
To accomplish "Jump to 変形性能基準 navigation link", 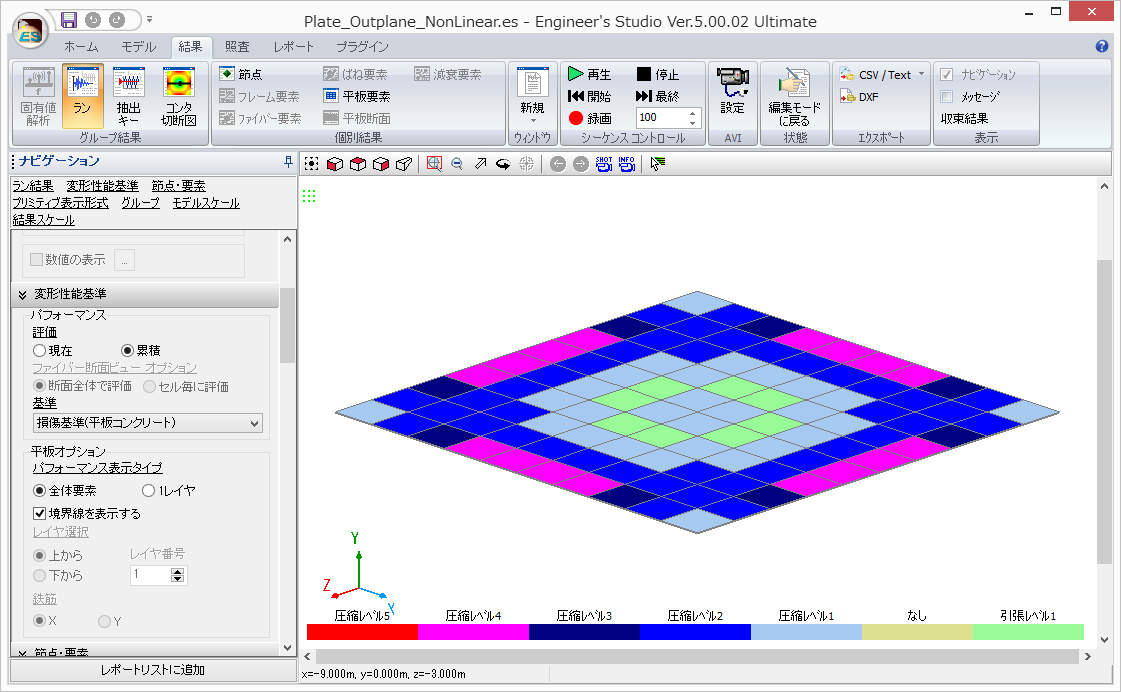I will [102, 186].
